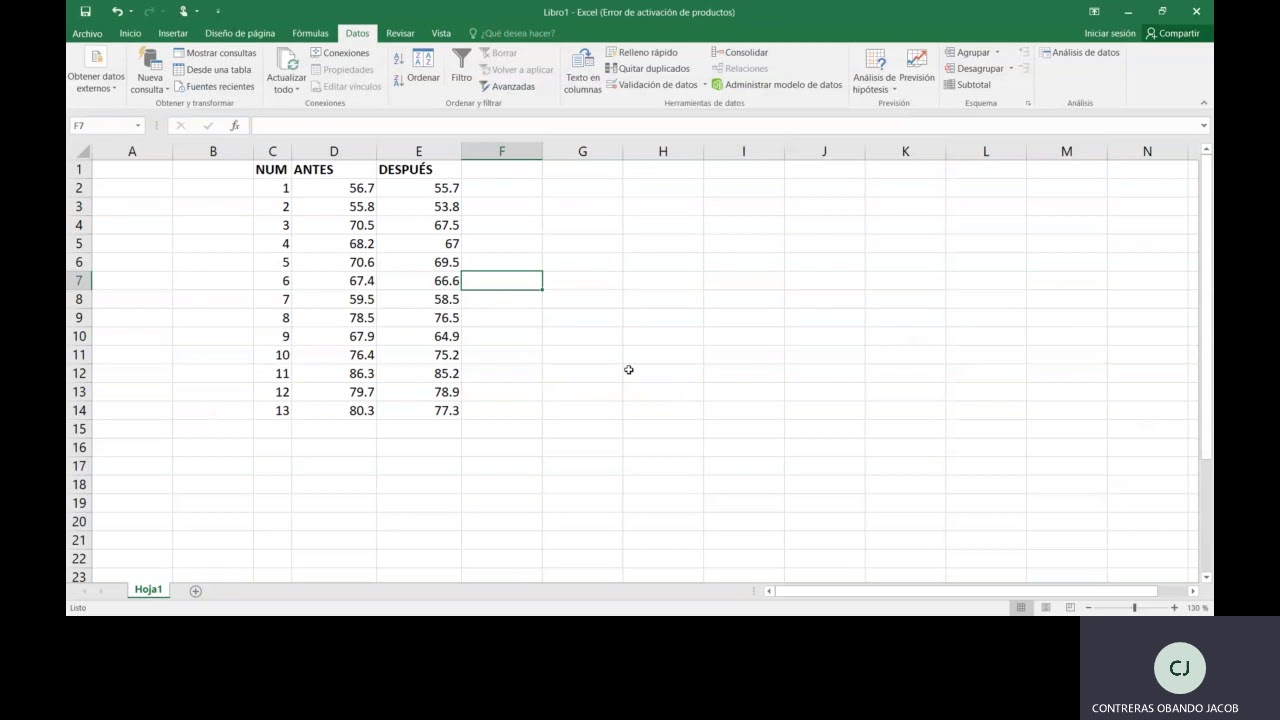
Task: Open Actualizar todo dropdown
Action: 286,71
